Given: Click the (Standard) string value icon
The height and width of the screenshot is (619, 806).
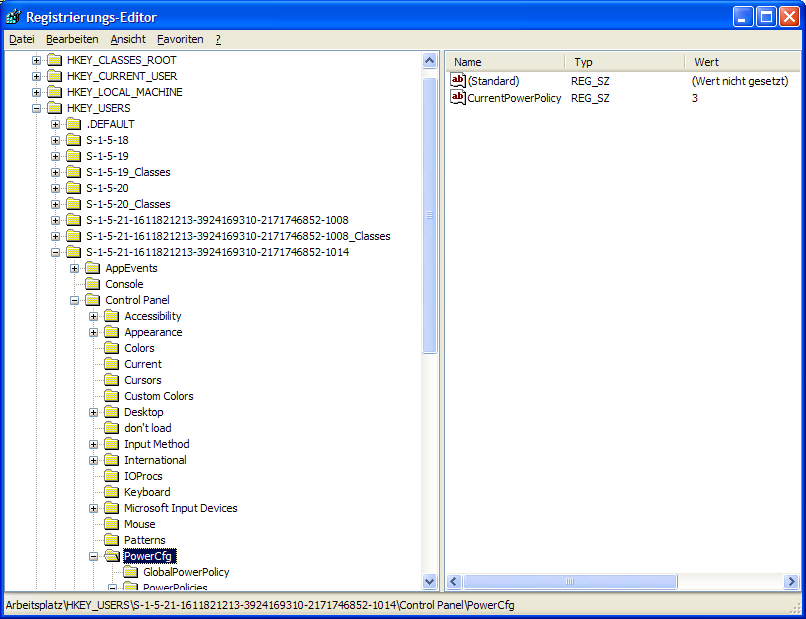Looking at the screenshot, I should [x=457, y=80].
